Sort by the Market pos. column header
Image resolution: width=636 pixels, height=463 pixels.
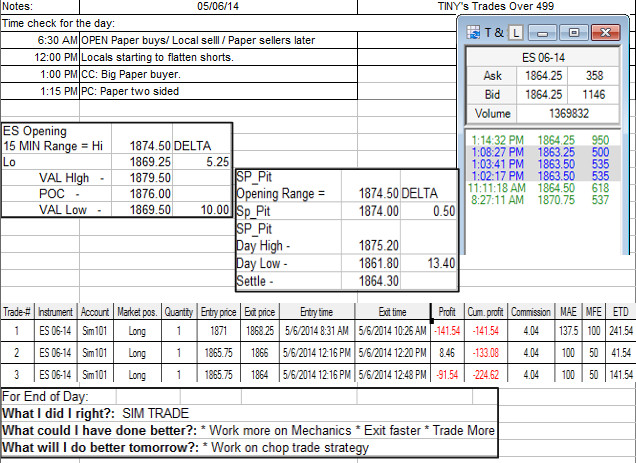[137, 312]
